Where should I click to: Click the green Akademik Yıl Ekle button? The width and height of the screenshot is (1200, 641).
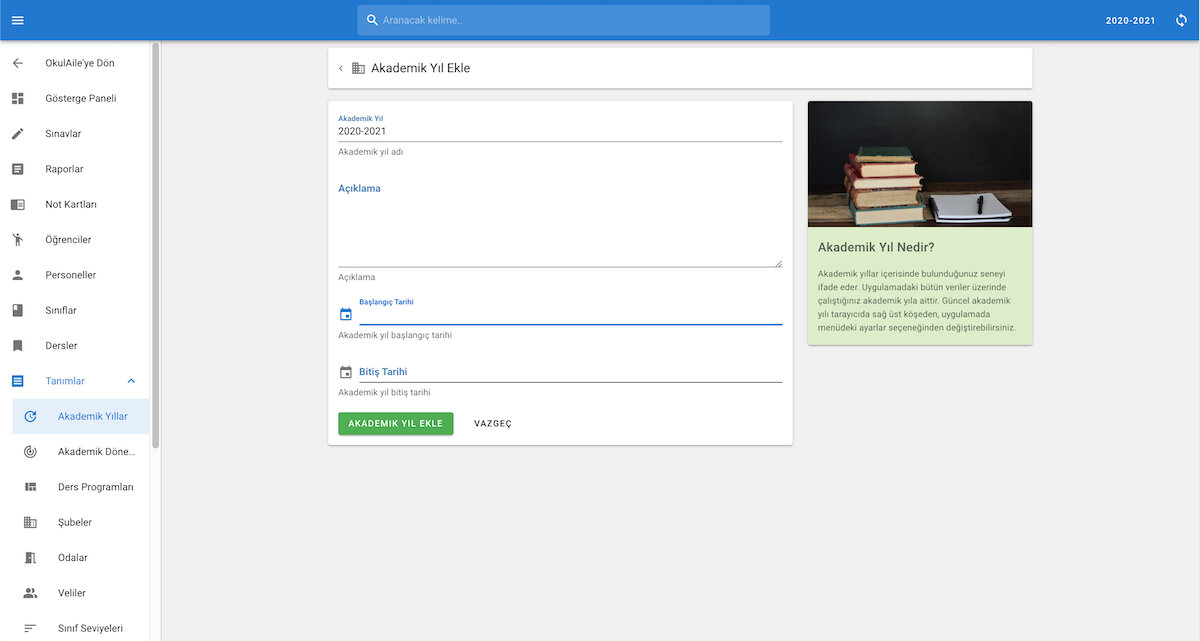point(395,423)
